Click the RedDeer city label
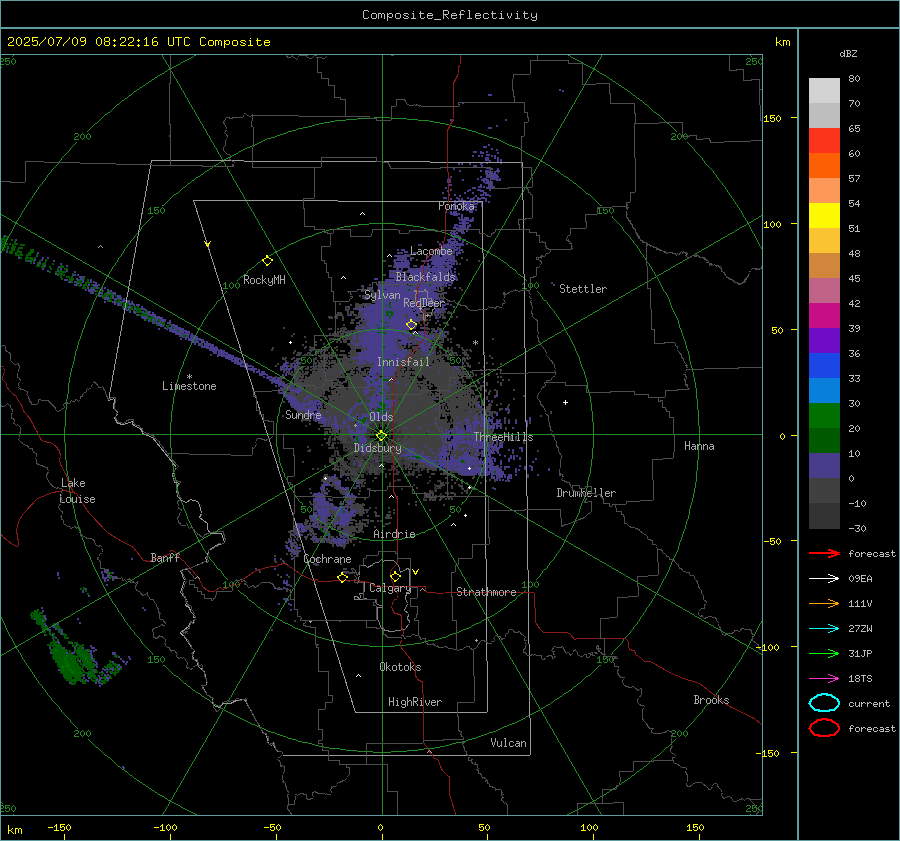The height and width of the screenshot is (841, 900). [x=424, y=303]
